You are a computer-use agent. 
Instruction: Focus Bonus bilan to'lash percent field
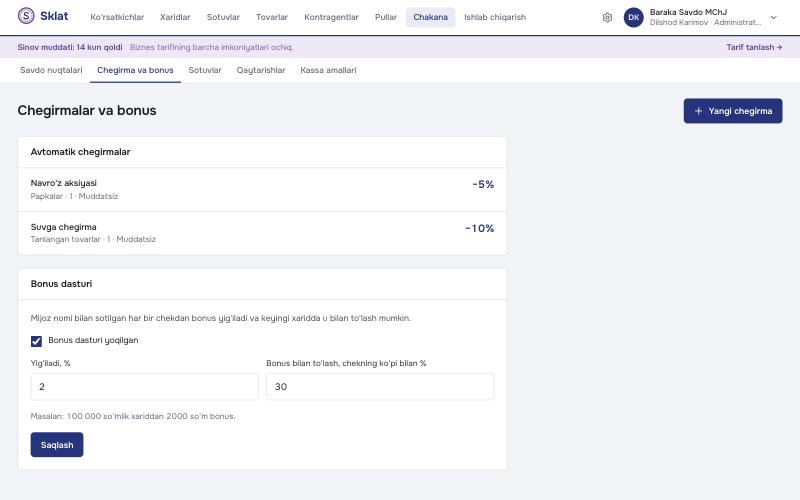tap(380, 387)
